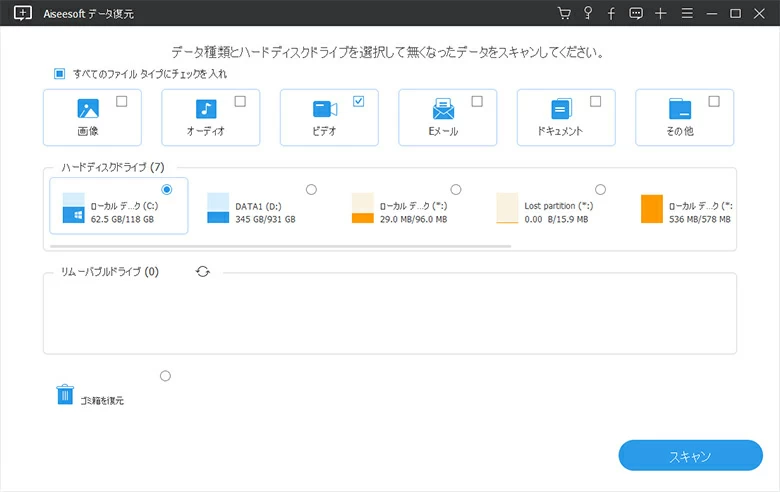Screen dimensions: 780x492
Task: Click the plus icon in title bar
Action: point(660,13)
